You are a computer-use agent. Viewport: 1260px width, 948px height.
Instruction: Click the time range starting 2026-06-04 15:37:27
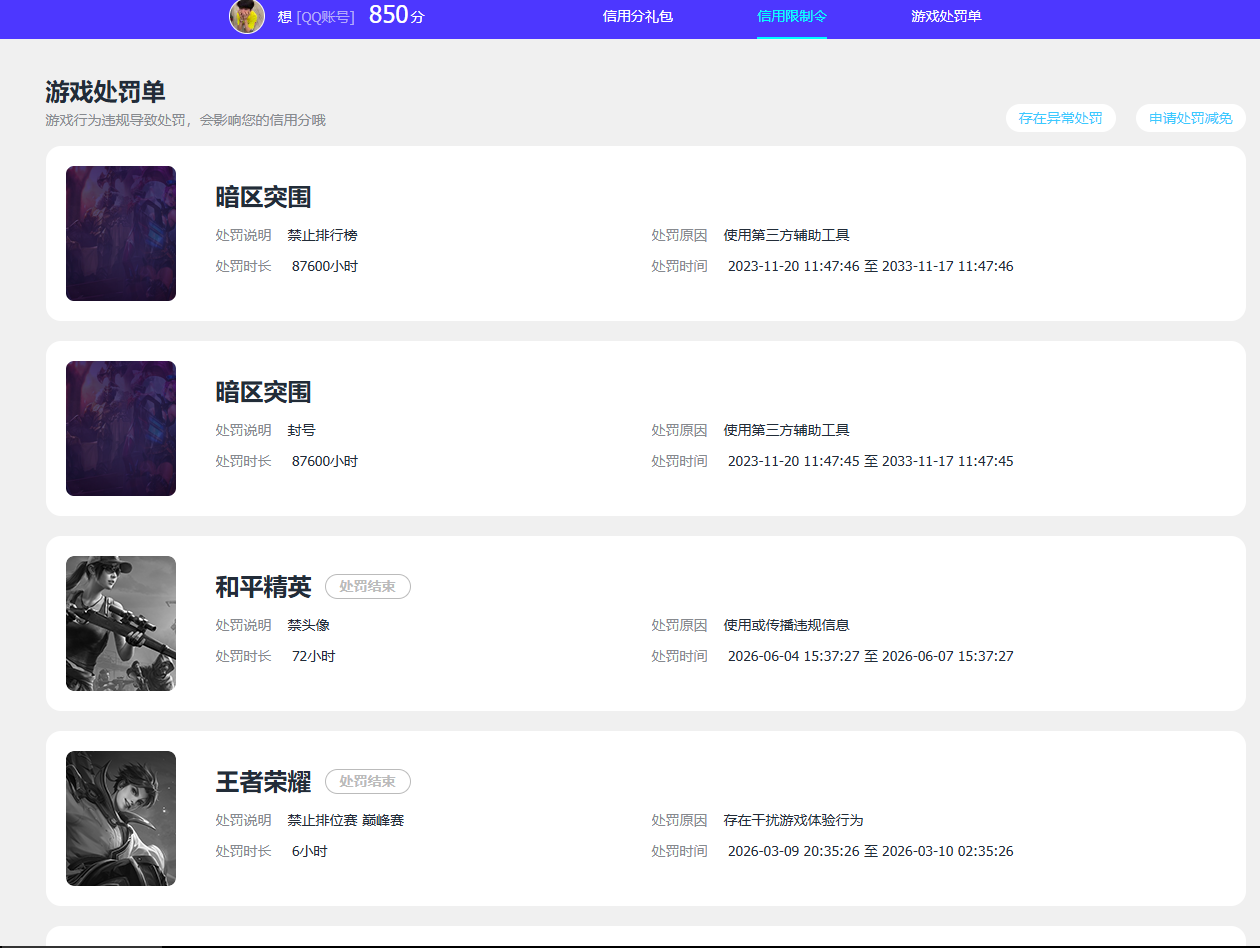click(870, 657)
